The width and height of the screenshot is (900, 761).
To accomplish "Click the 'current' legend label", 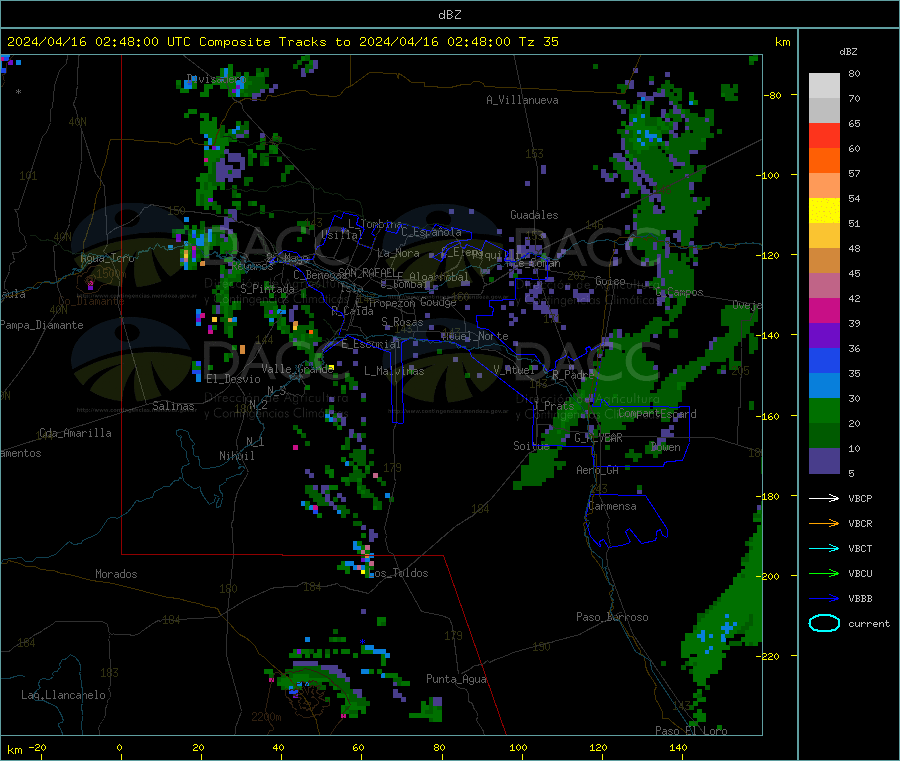I will pos(869,624).
